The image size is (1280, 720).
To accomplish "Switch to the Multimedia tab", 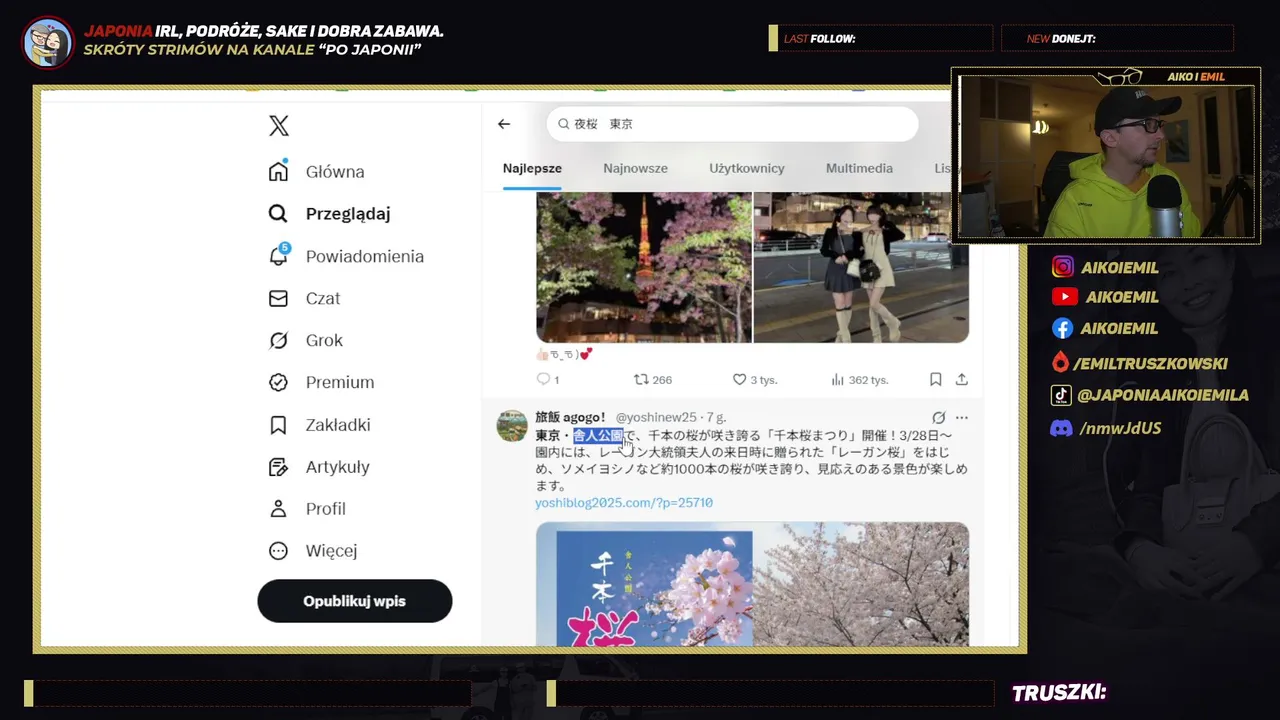I will (x=859, y=168).
